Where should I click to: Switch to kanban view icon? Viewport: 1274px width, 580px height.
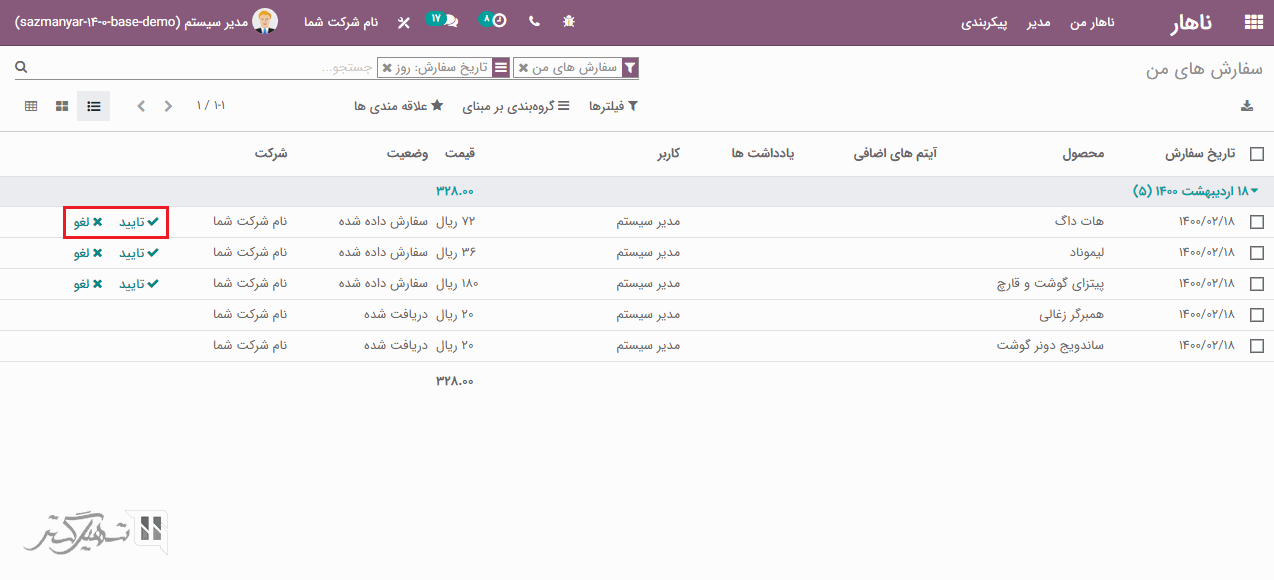click(x=62, y=106)
